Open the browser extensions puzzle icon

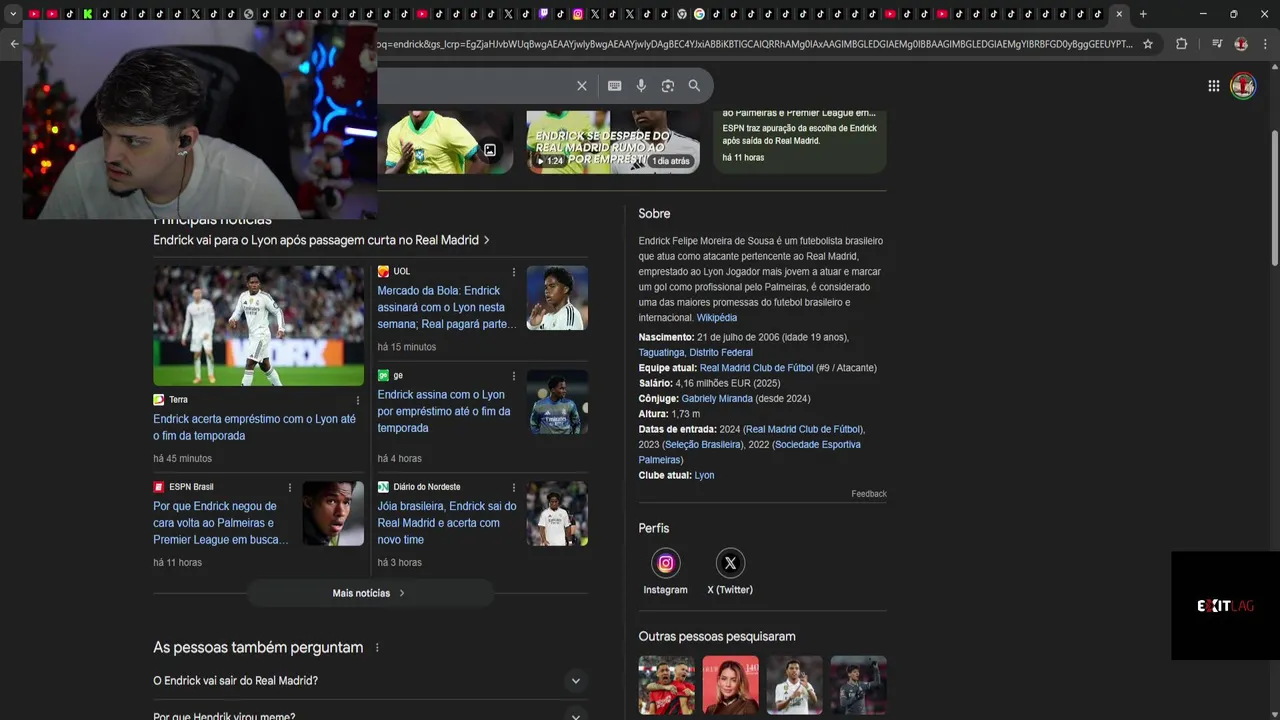pos(1181,44)
